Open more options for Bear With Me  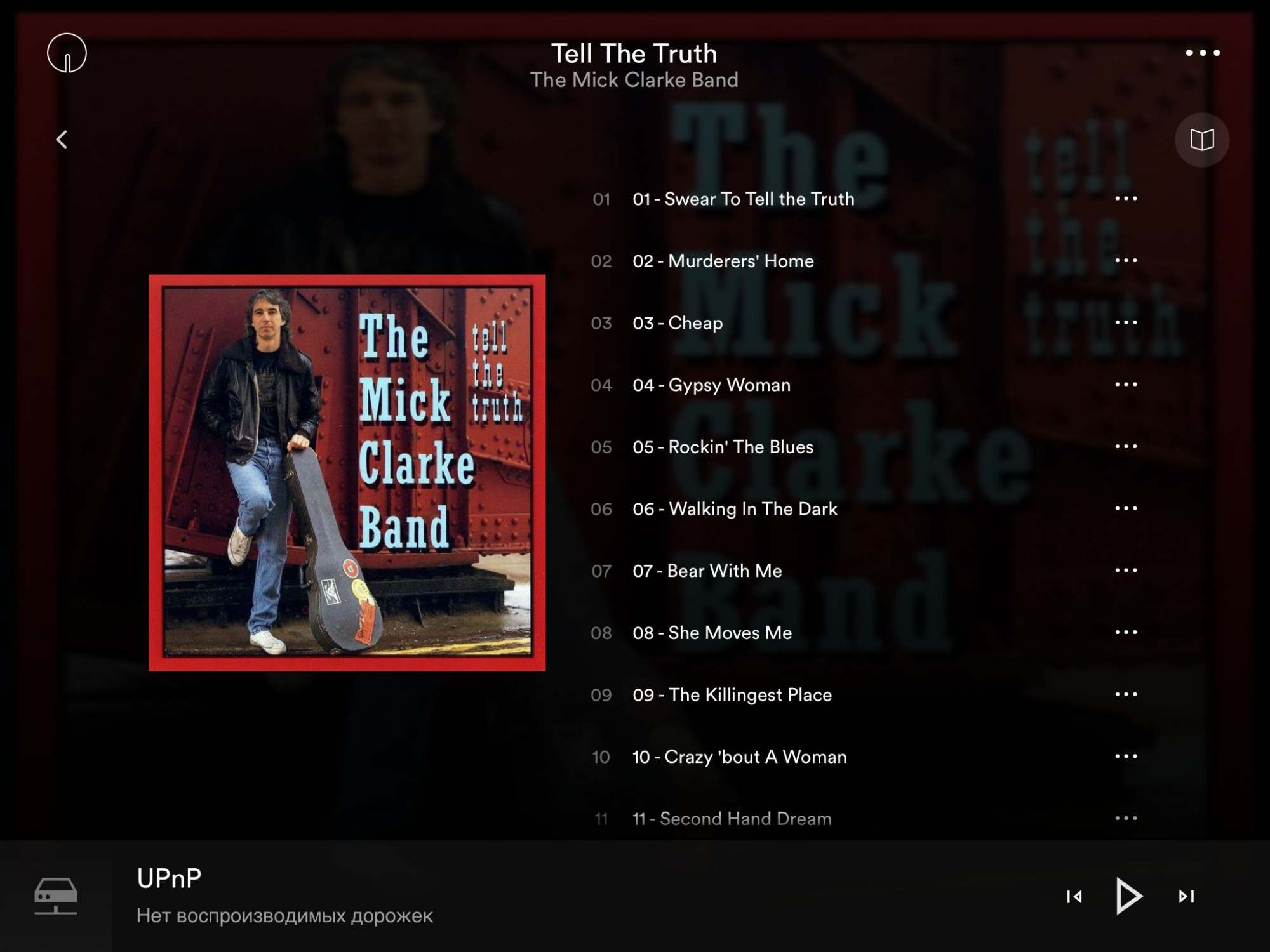pos(1126,571)
